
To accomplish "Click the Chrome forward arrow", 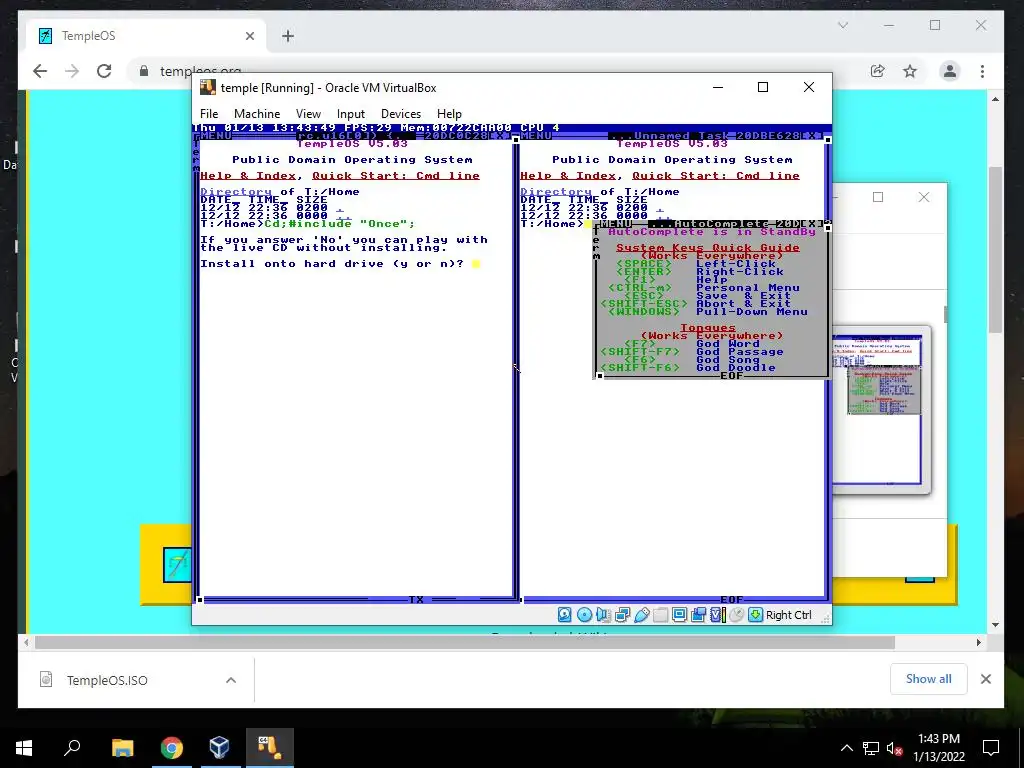I will click(x=72, y=71).
